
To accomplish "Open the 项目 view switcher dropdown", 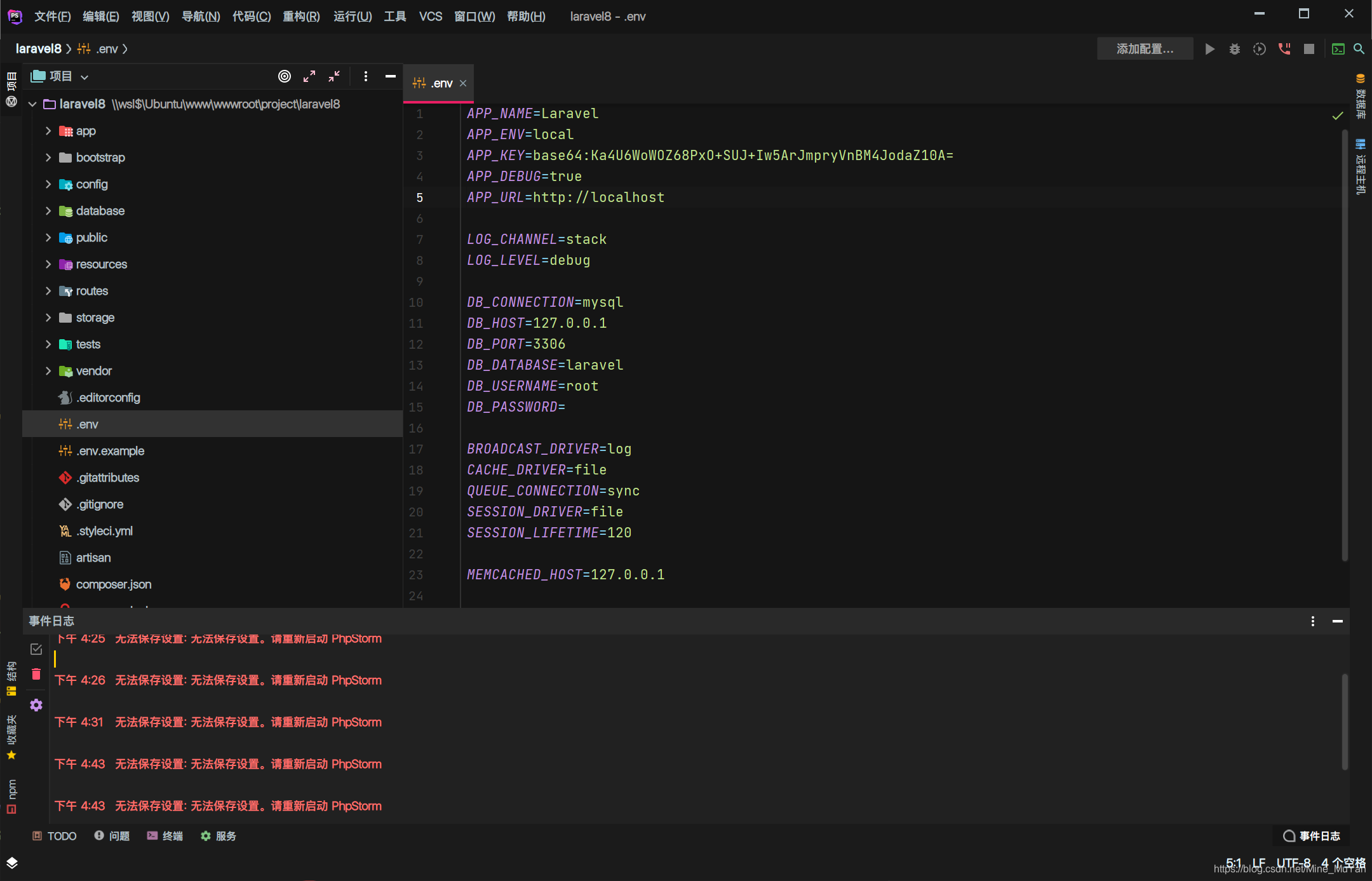I will pos(85,76).
